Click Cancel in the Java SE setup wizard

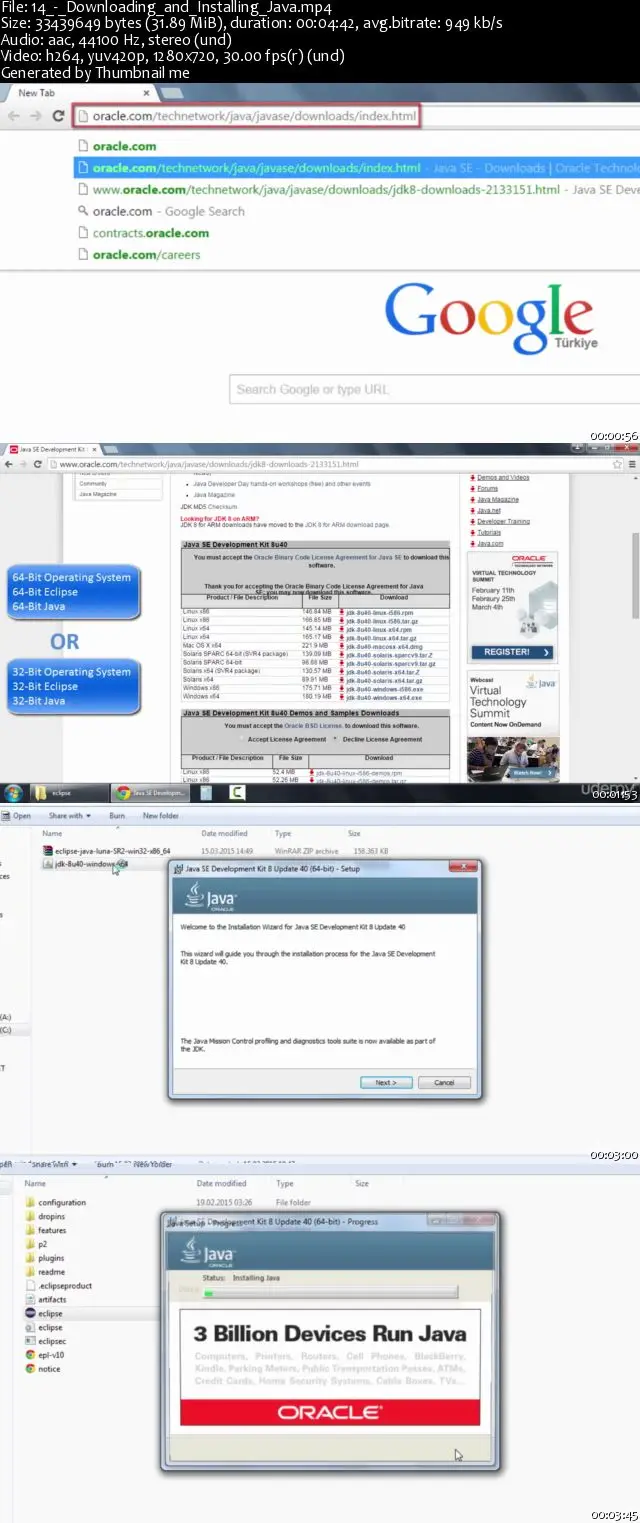444,1082
